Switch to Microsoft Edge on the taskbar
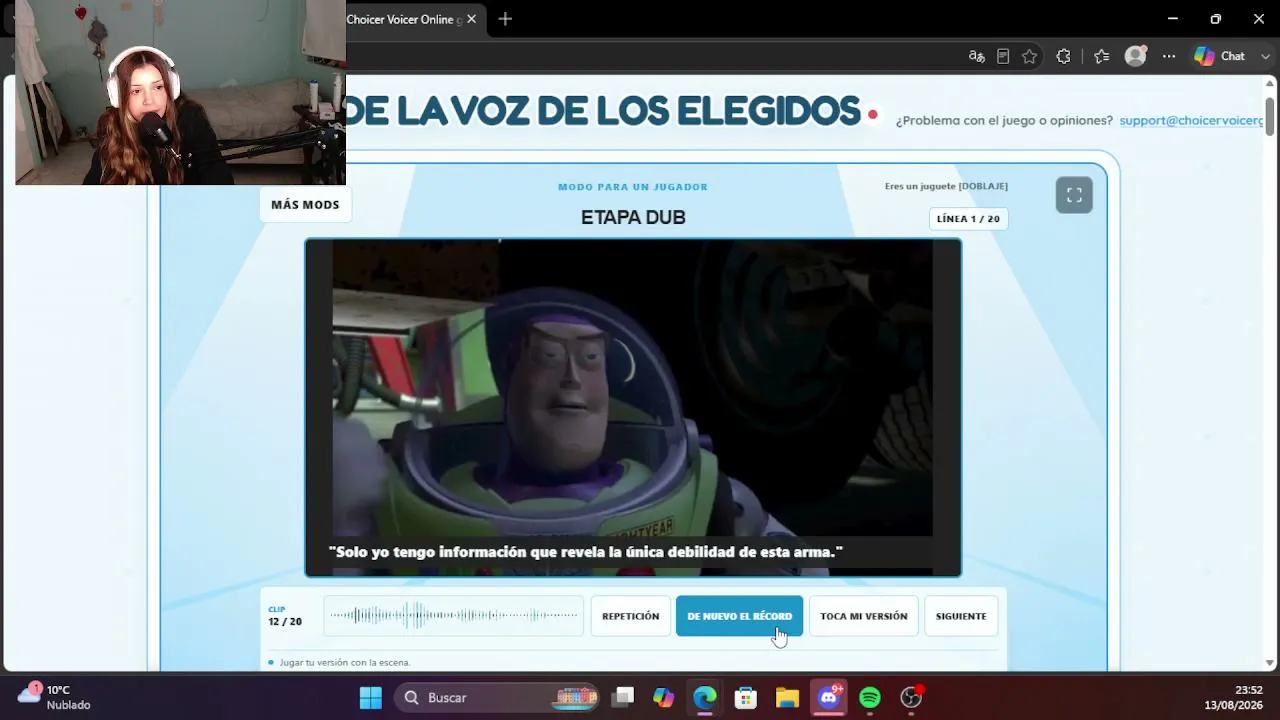The height and width of the screenshot is (720, 1280). click(x=705, y=697)
